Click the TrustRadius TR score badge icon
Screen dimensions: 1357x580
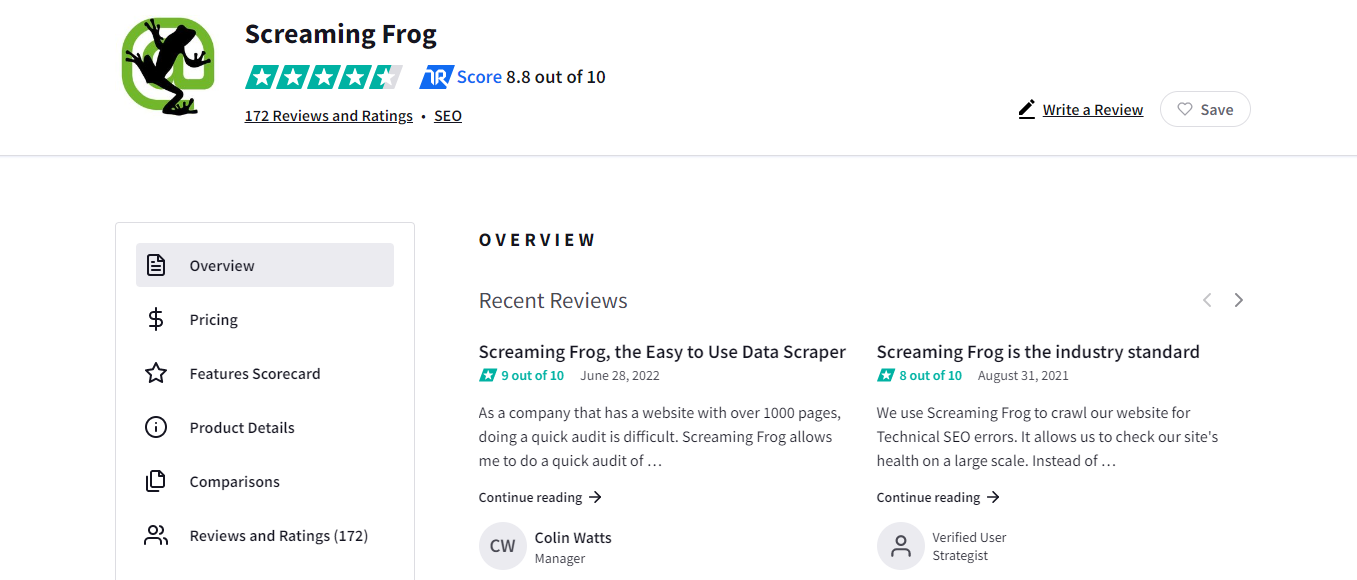[437, 77]
